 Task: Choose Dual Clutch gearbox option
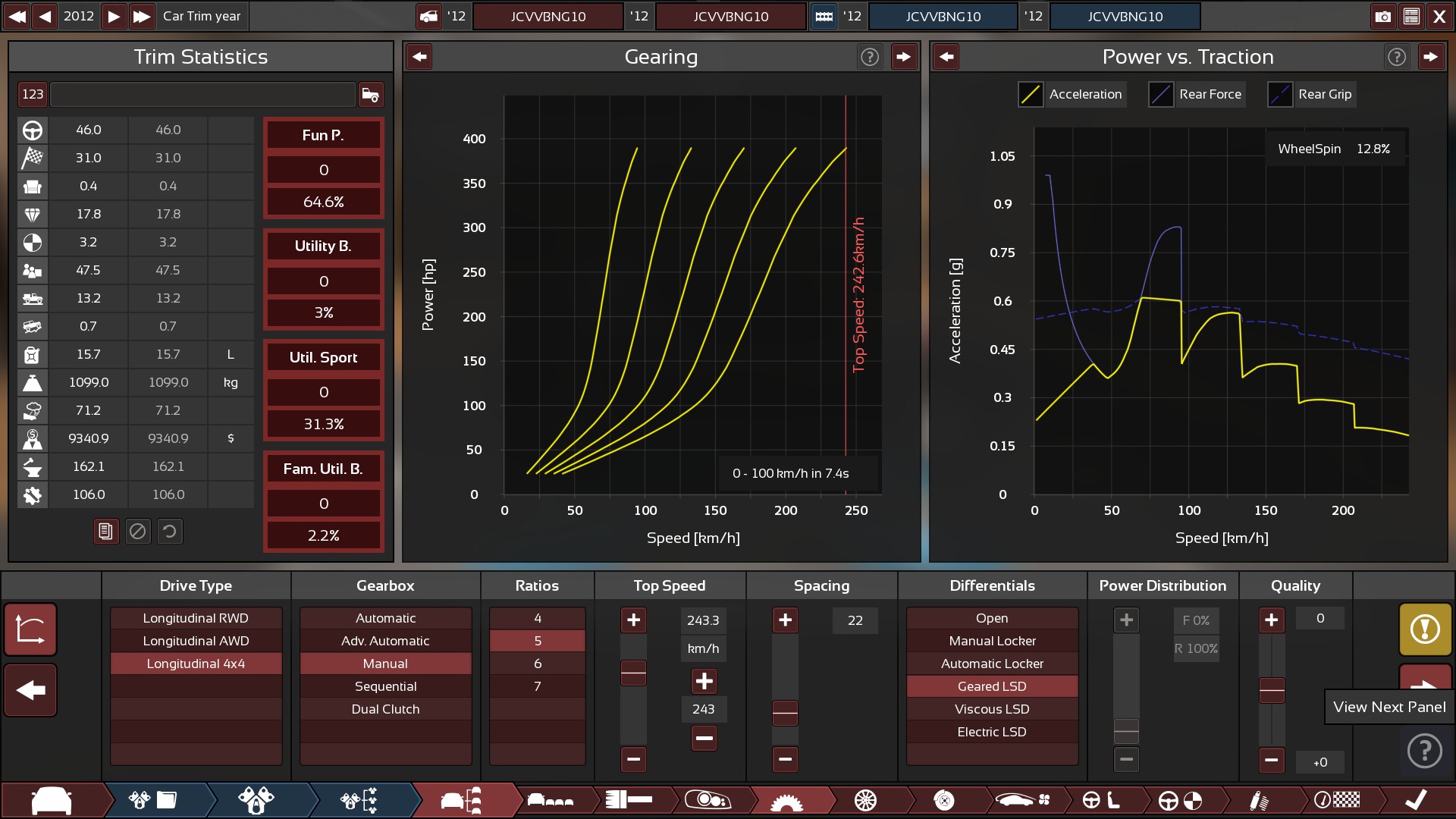pos(385,709)
